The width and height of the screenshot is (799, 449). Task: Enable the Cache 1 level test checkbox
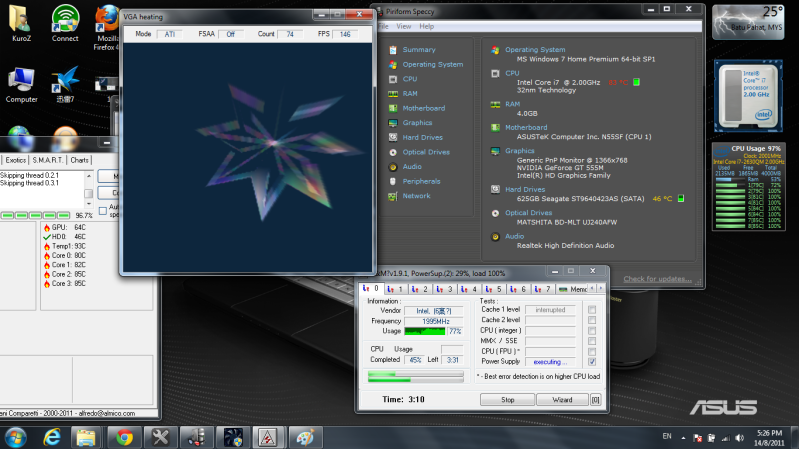593,310
